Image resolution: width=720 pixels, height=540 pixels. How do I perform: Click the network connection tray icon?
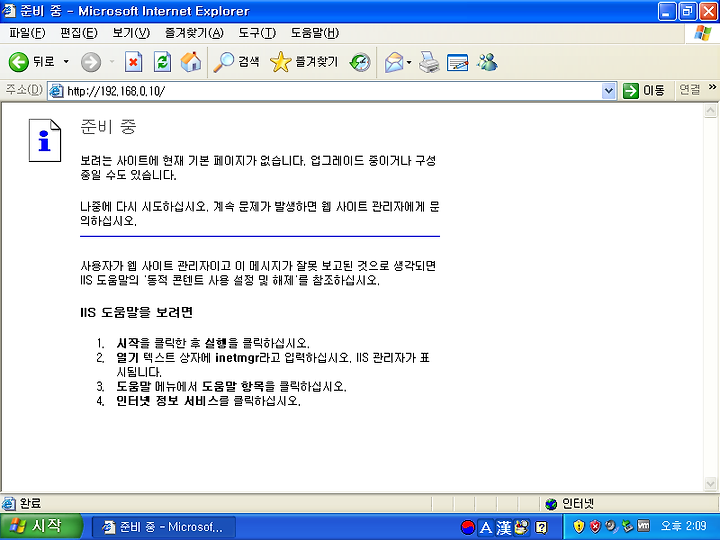(x=627, y=526)
